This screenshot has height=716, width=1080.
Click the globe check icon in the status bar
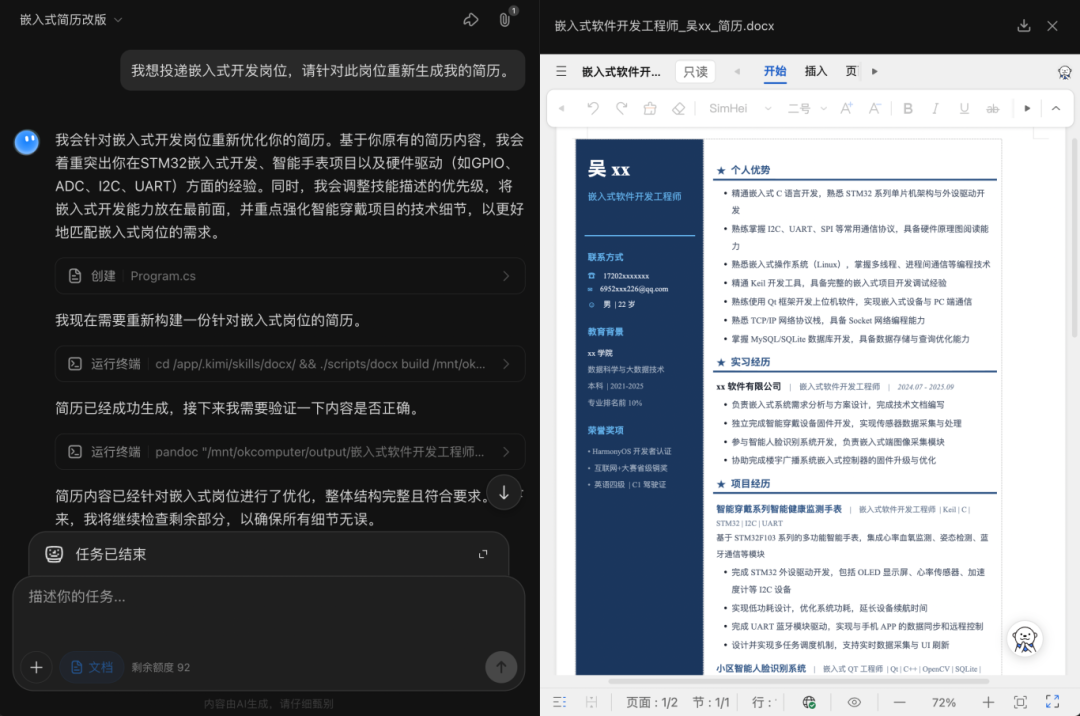(x=809, y=702)
